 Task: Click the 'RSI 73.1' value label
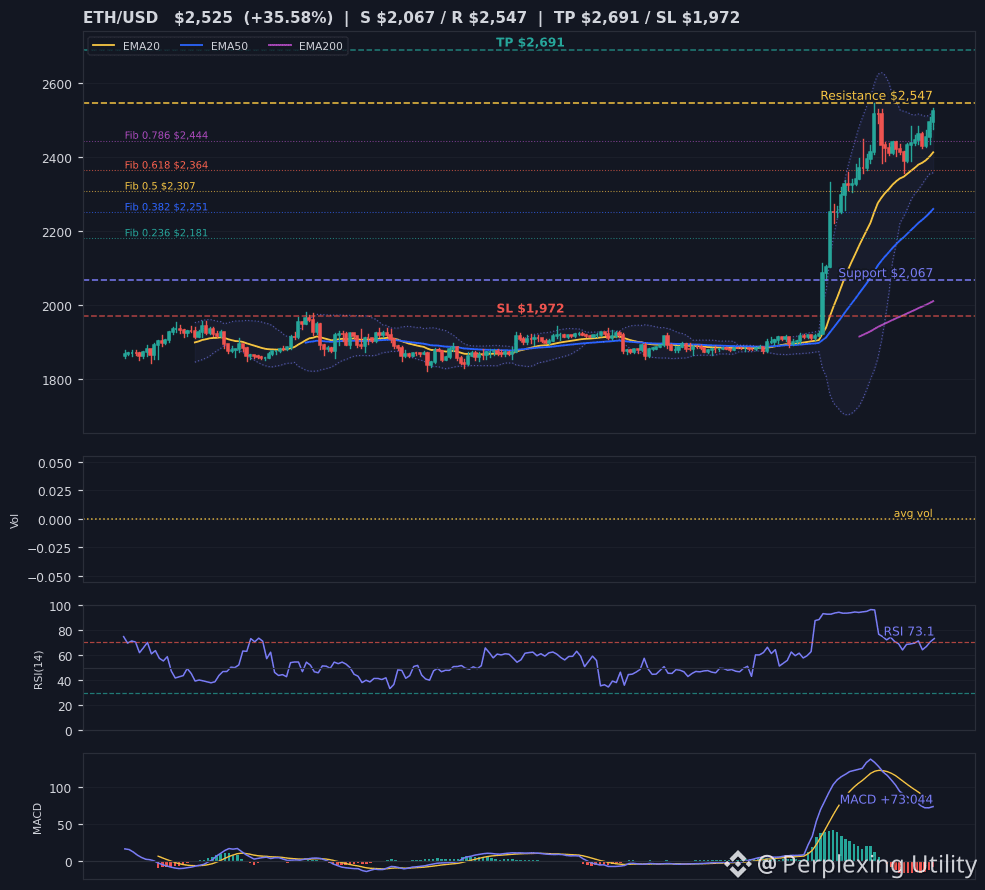pyautogui.click(x=908, y=631)
